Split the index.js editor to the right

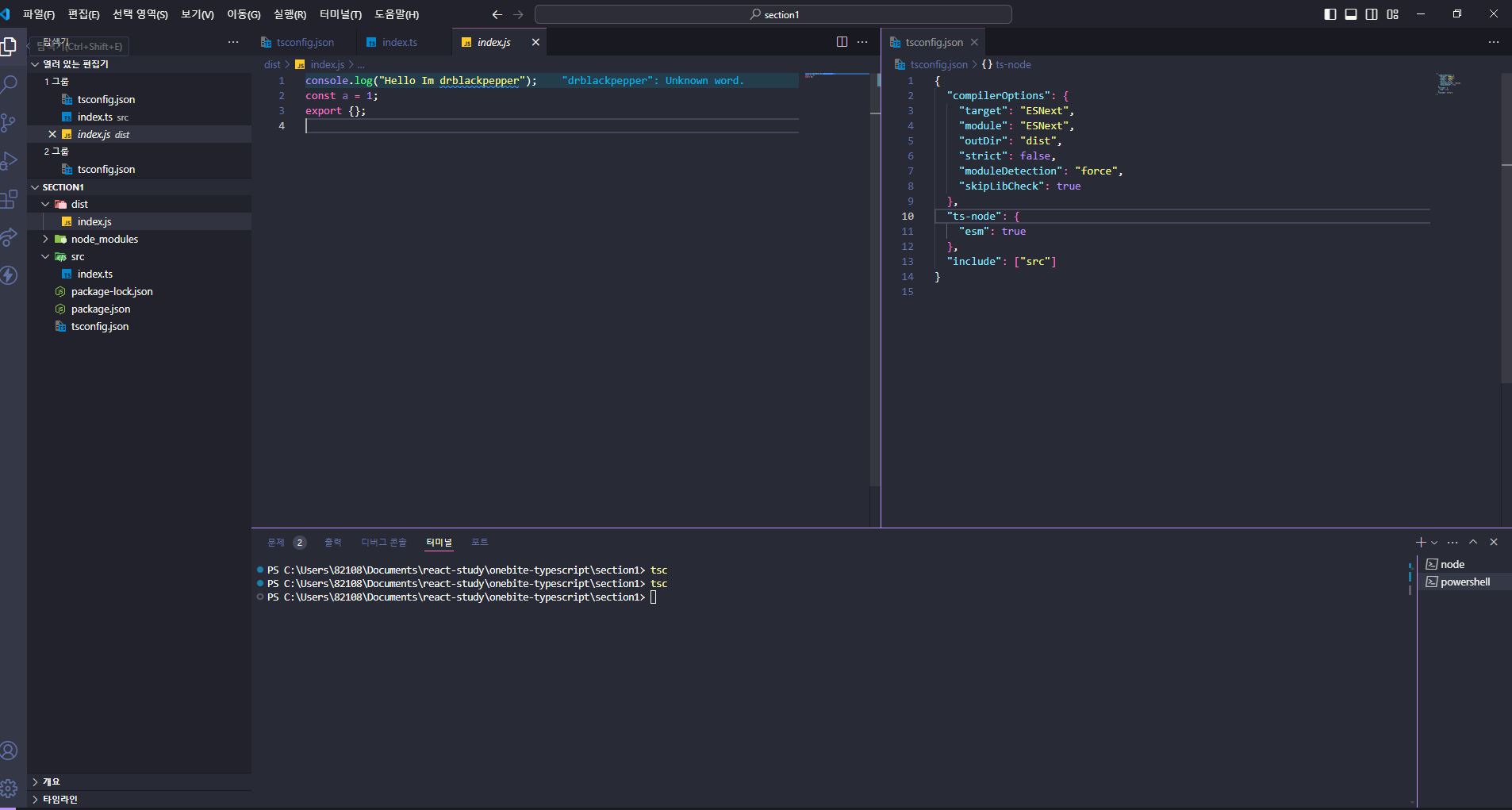842,42
